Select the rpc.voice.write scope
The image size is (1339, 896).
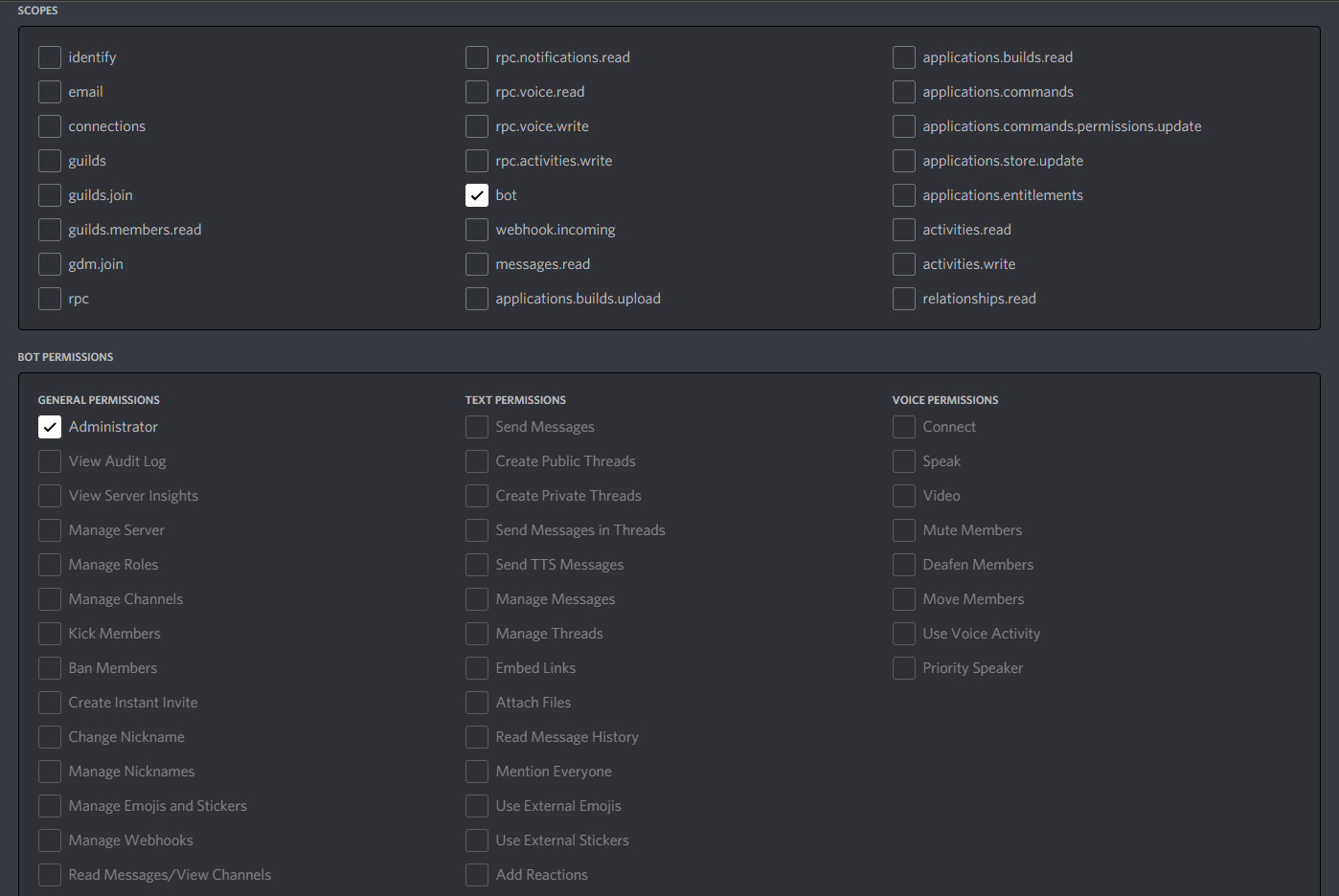coord(477,126)
